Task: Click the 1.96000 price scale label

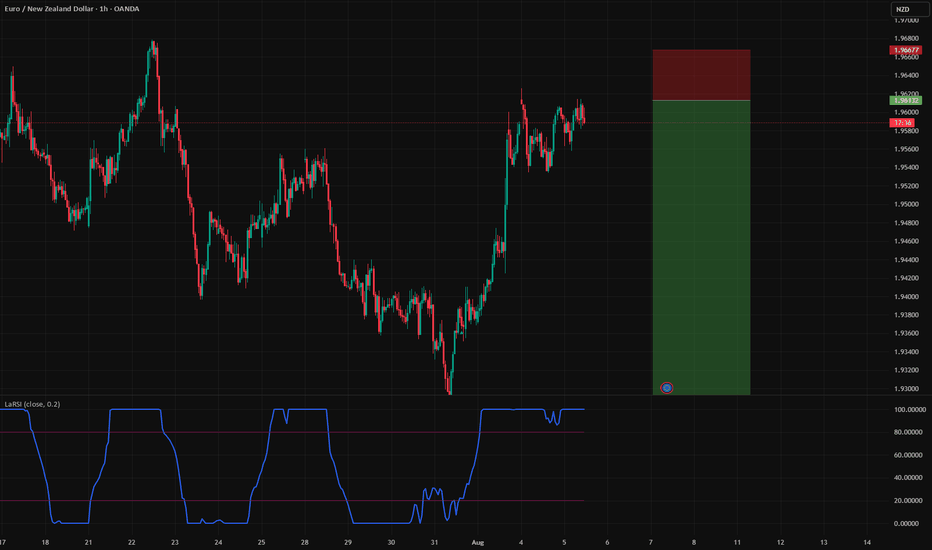Action: [906, 112]
